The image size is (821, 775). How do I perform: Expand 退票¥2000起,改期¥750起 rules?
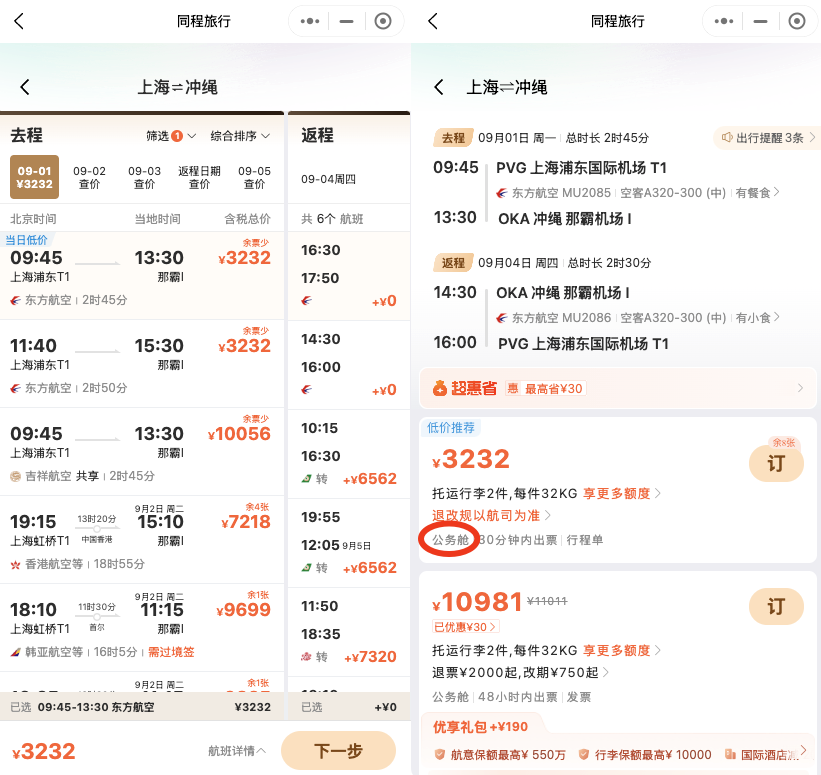[x=520, y=672]
